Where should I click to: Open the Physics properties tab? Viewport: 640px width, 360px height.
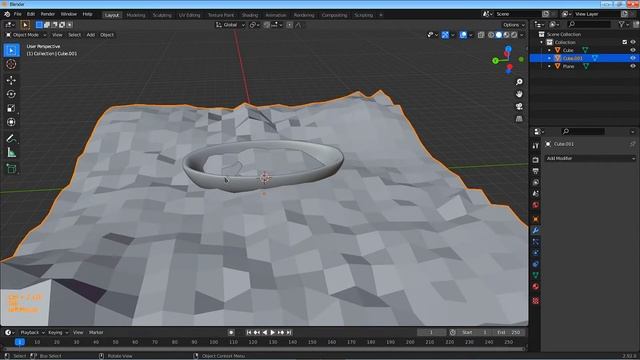pyautogui.click(x=536, y=253)
